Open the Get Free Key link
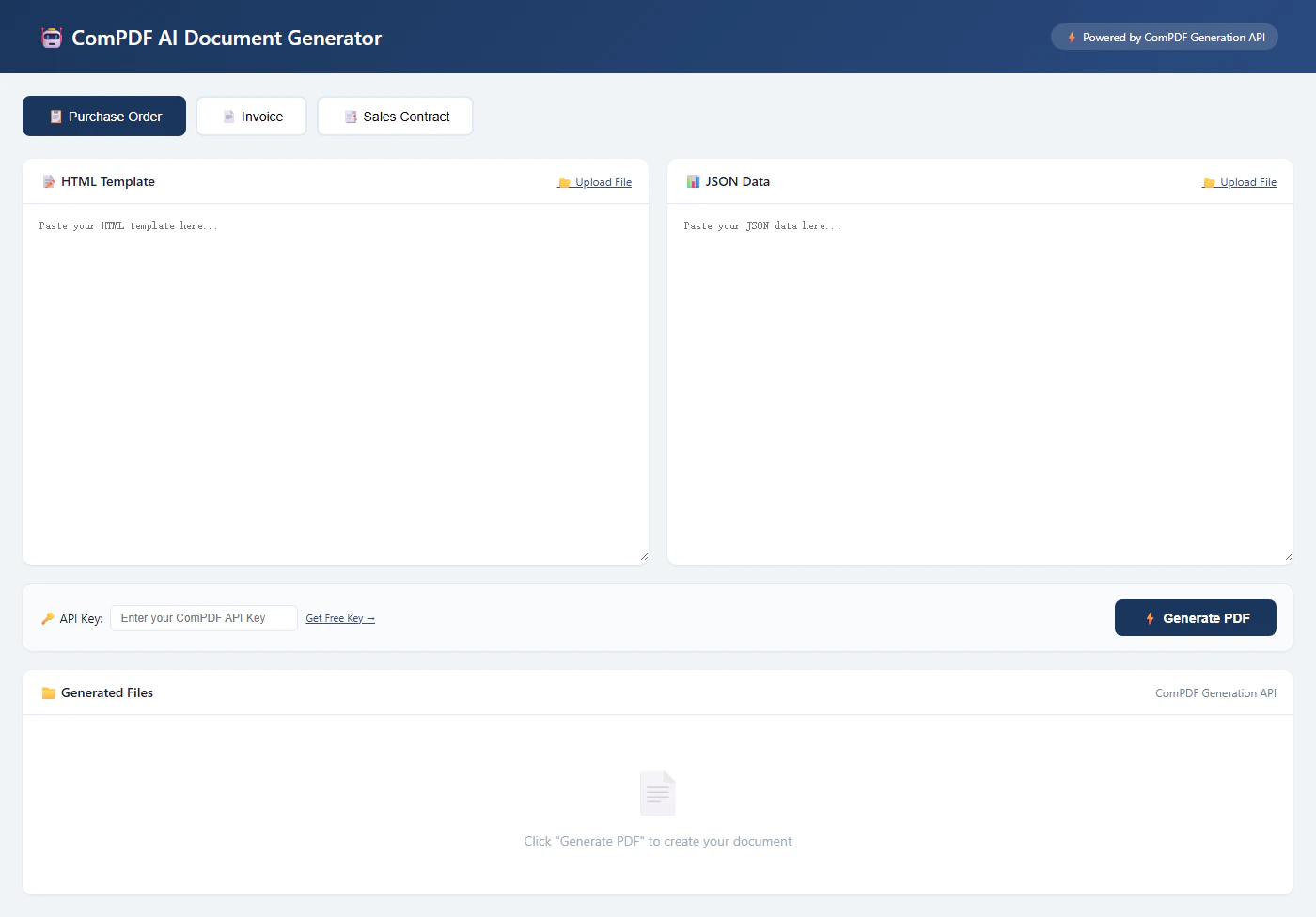The height and width of the screenshot is (917, 1316). tap(340, 618)
